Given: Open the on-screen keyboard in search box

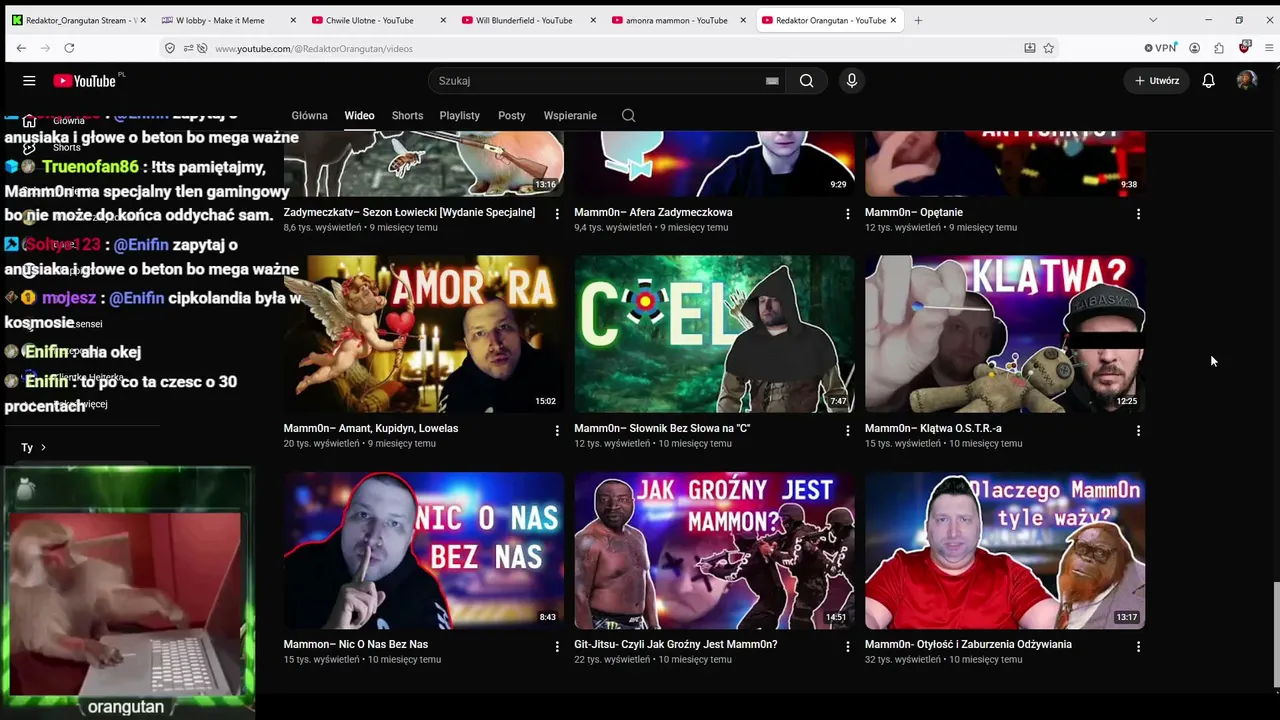Looking at the screenshot, I should [772, 81].
